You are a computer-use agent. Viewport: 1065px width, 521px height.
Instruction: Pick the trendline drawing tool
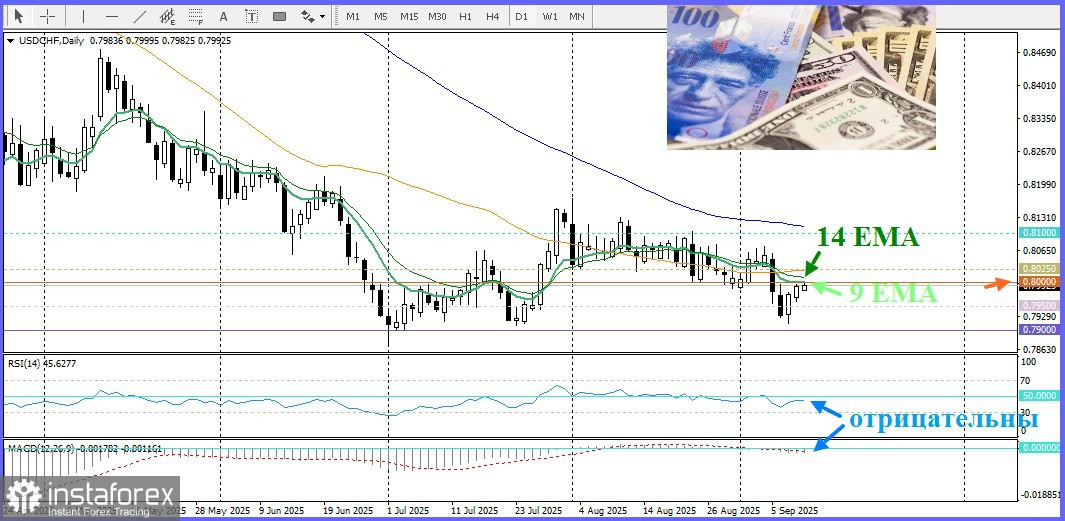click(x=140, y=16)
